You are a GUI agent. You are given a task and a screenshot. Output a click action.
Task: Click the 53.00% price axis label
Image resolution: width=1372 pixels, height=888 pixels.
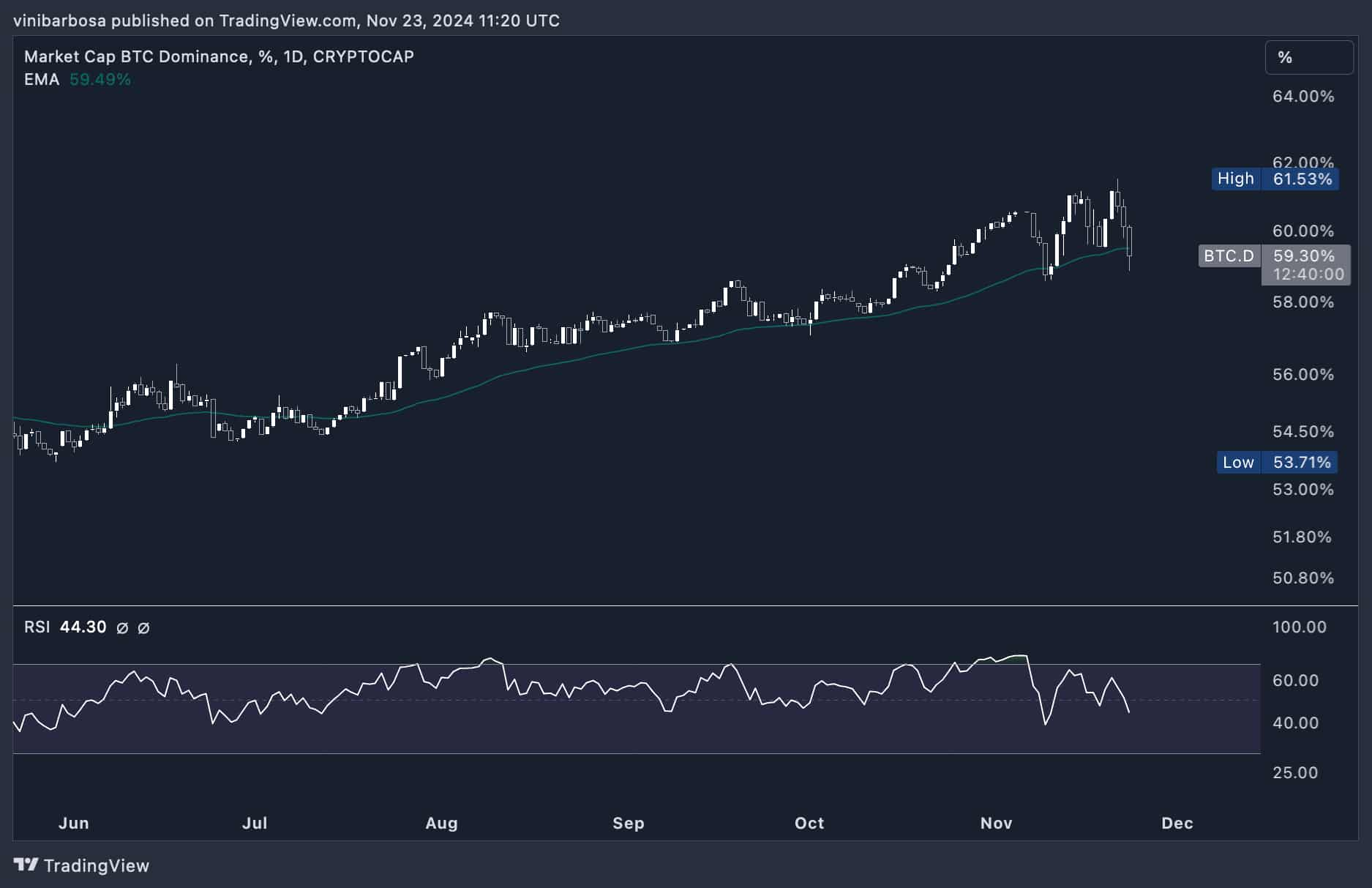coord(1303,490)
